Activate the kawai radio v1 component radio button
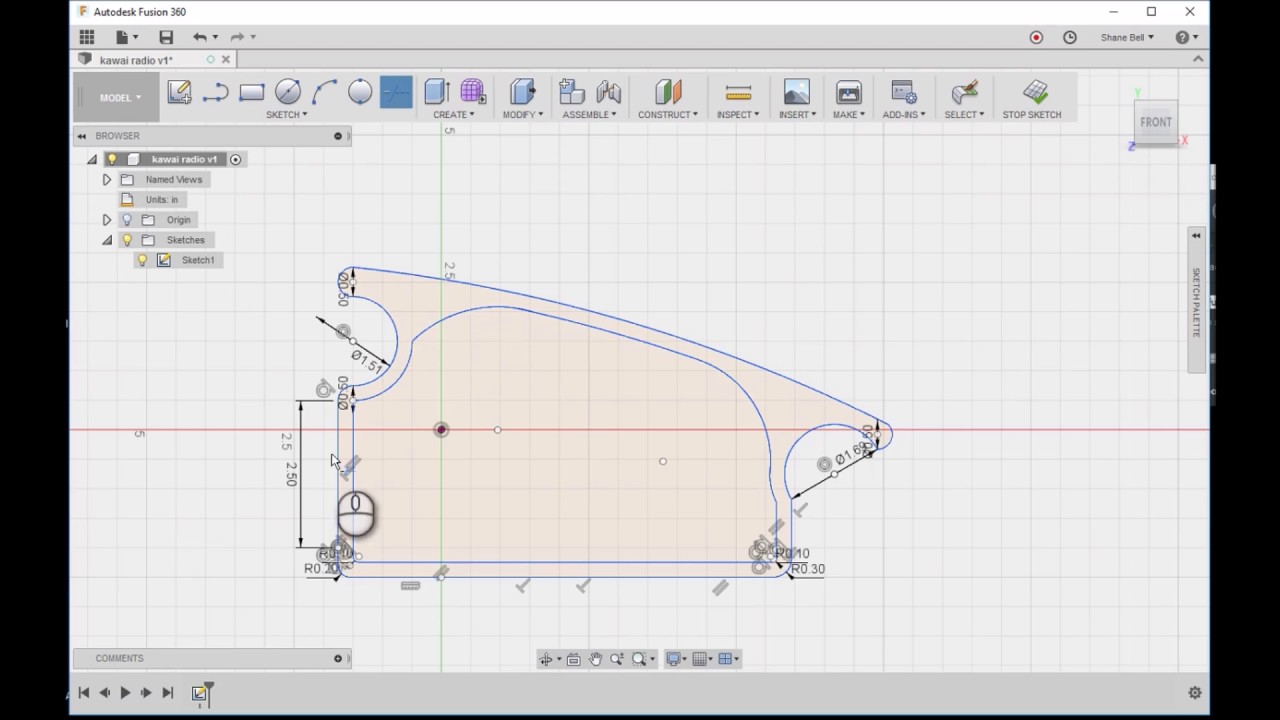Image resolution: width=1280 pixels, height=720 pixels. [x=236, y=159]
